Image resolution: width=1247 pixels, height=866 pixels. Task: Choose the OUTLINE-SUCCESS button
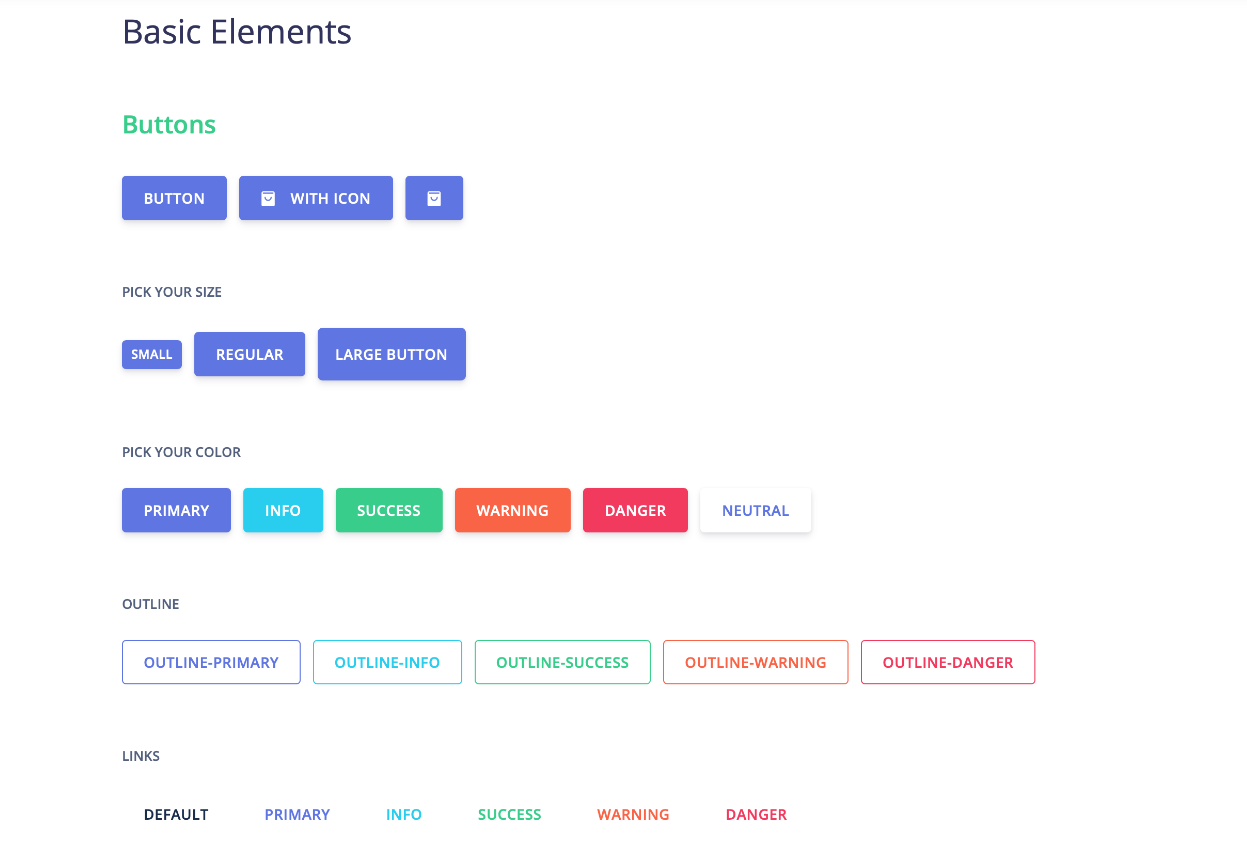point(562,662)
